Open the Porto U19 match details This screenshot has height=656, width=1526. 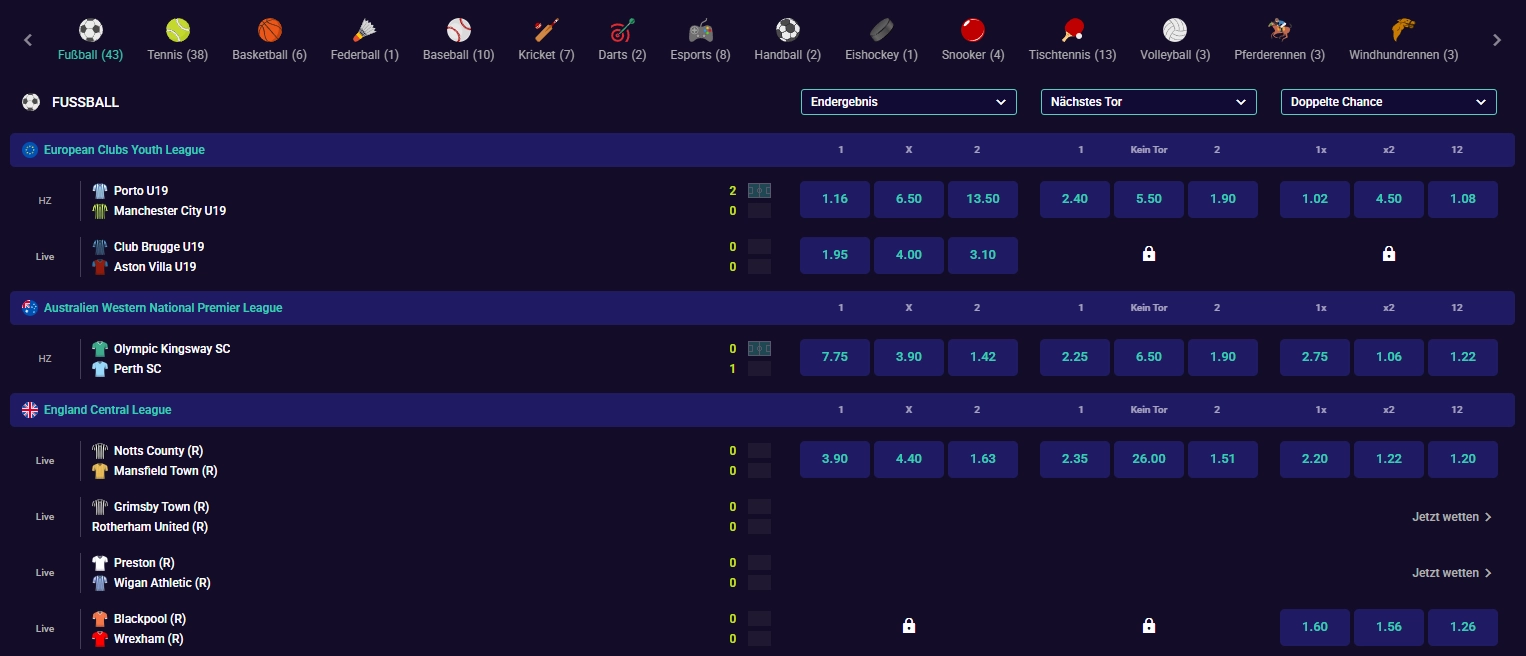pos(141,190)
